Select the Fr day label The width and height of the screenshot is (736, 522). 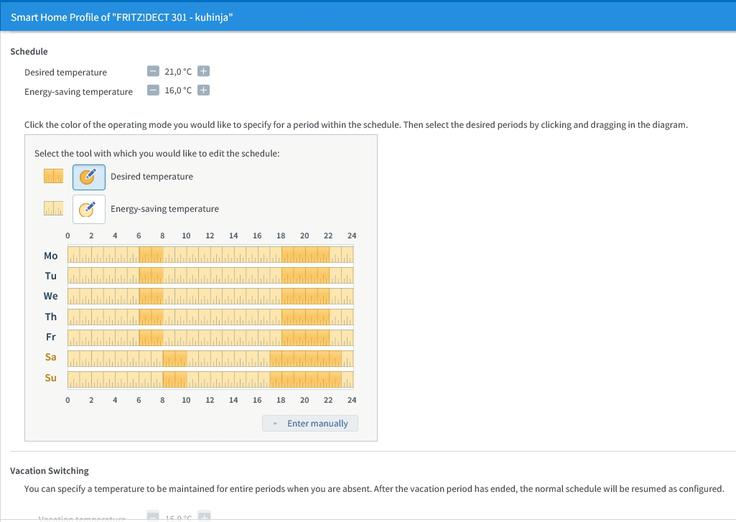click(51, 337)
